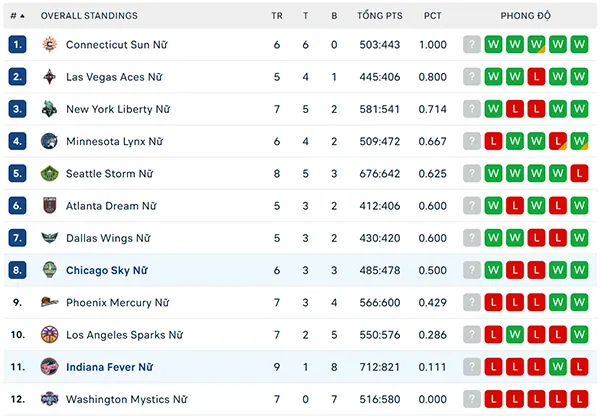The height and width of the screenshot is (420, 600).
Task: Click the points total 503:443
Action: 380,45
